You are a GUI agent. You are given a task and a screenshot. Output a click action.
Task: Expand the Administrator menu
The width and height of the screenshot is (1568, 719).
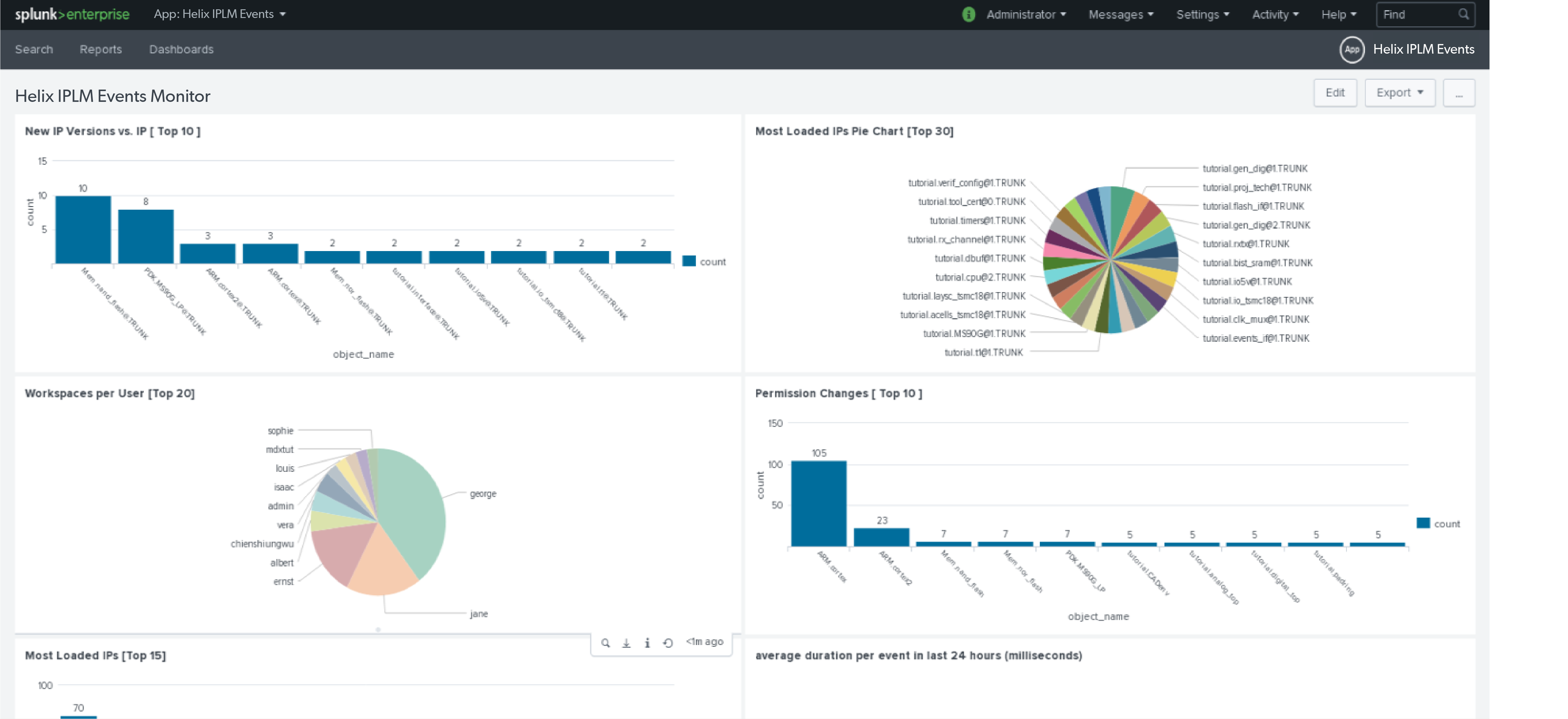click(x=1026, y=15)
